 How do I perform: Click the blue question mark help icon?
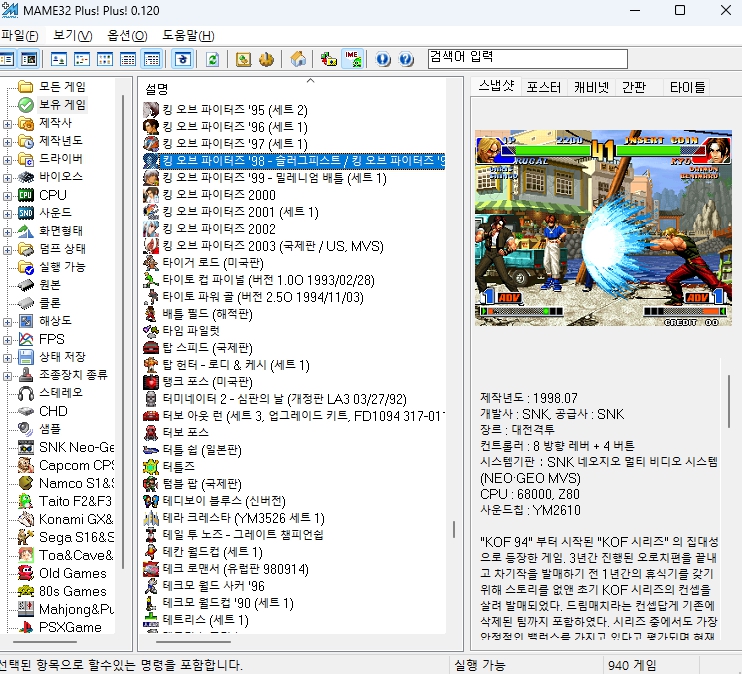(x=406, y=59)
